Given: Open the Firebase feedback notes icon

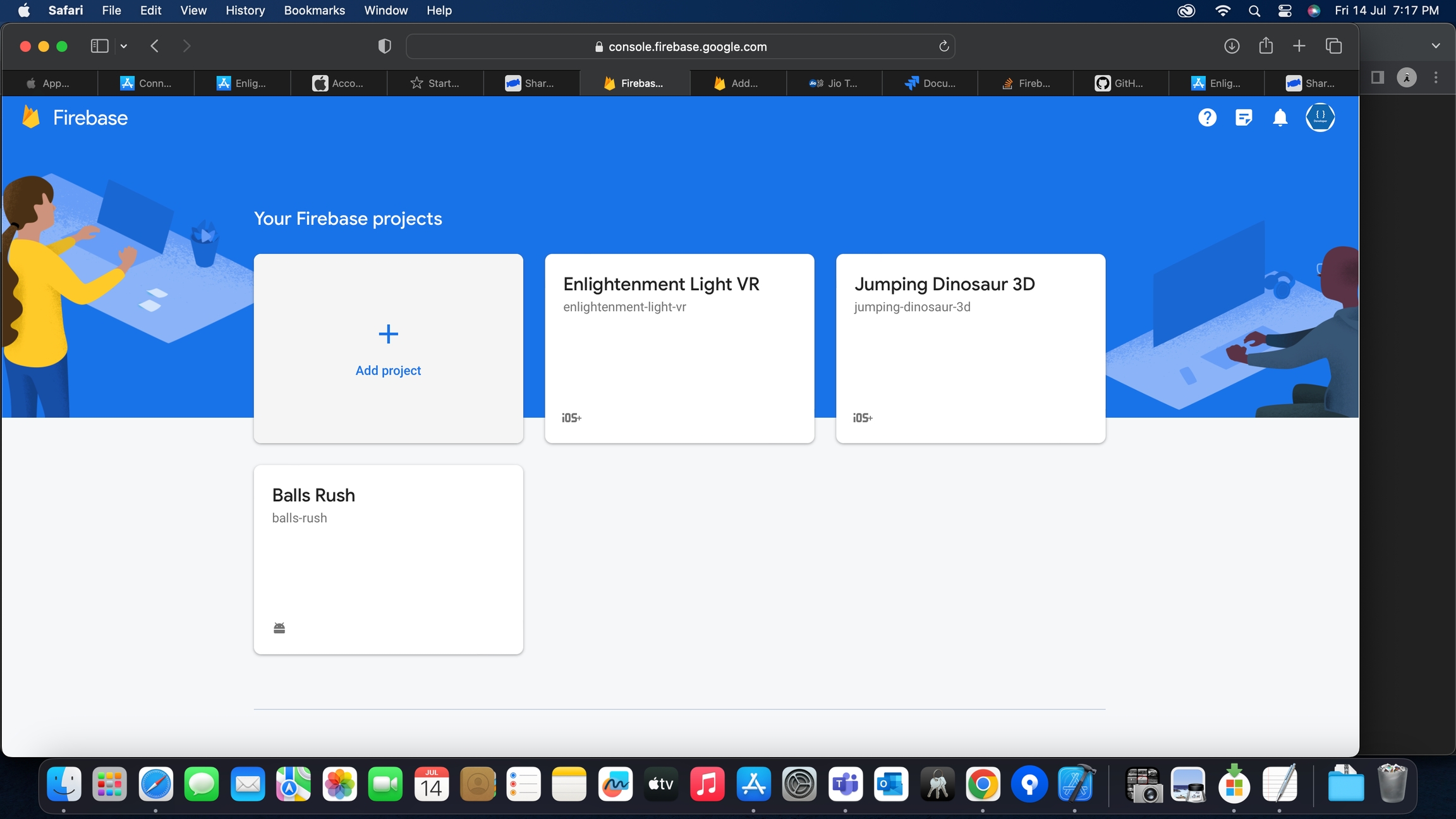Looking at the screenshot, I should click(x=1243, y=118).
